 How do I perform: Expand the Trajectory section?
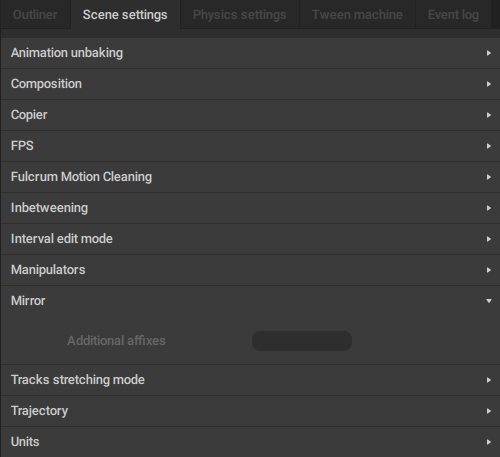tap(250, 411)
